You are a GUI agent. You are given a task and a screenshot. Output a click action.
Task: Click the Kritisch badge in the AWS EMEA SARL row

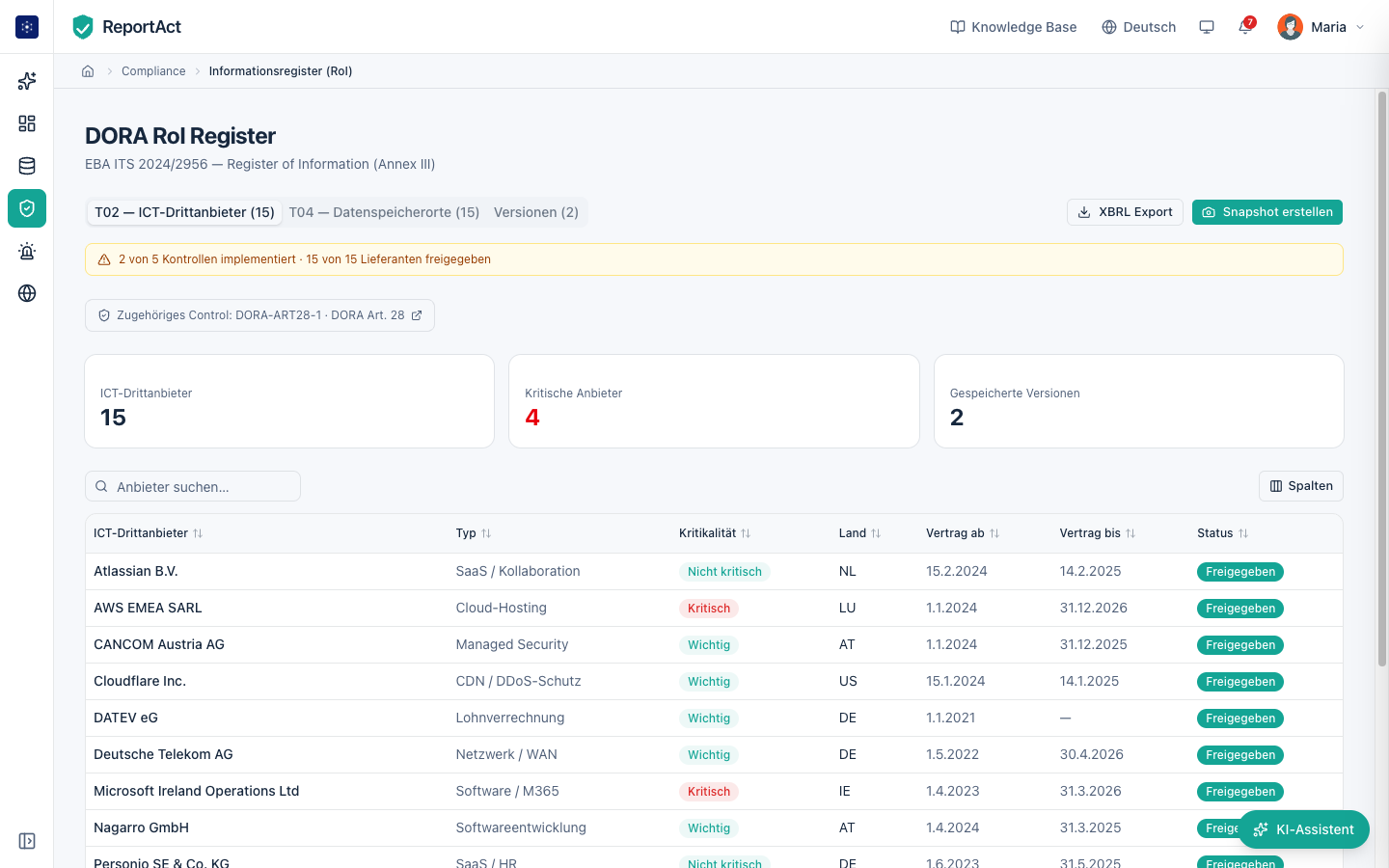pos(709,609)
